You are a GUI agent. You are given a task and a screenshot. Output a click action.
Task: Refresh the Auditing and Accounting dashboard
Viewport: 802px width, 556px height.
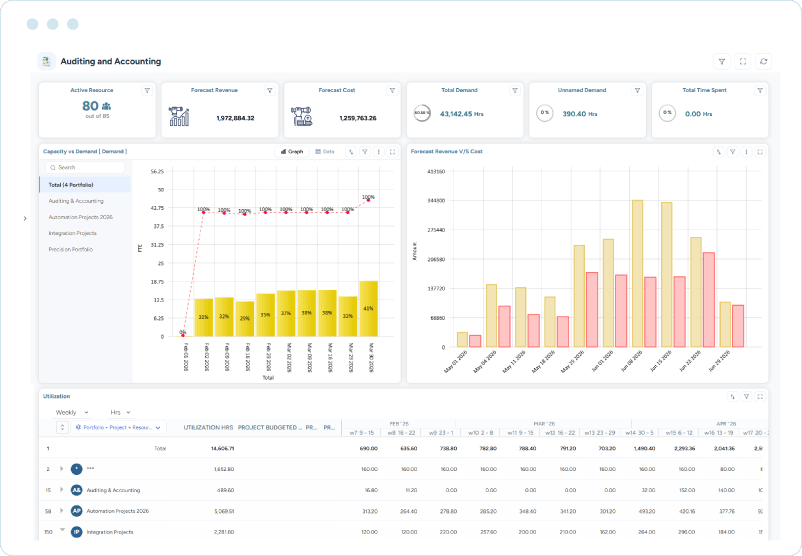coord(764,61)
